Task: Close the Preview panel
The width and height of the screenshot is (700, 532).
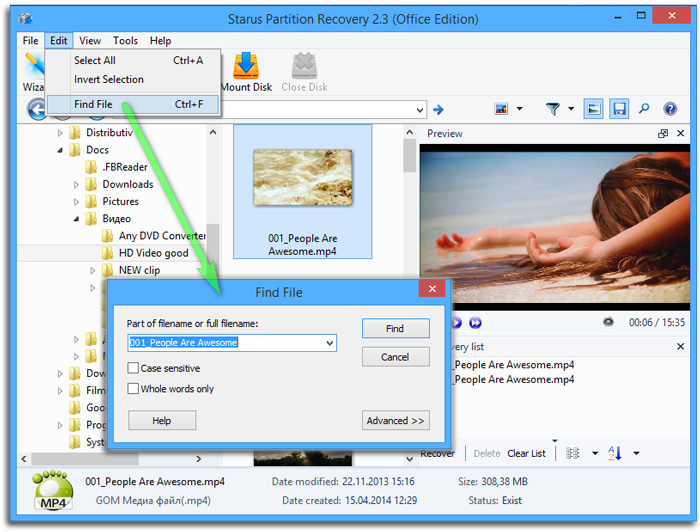Action: pos(680,133)
